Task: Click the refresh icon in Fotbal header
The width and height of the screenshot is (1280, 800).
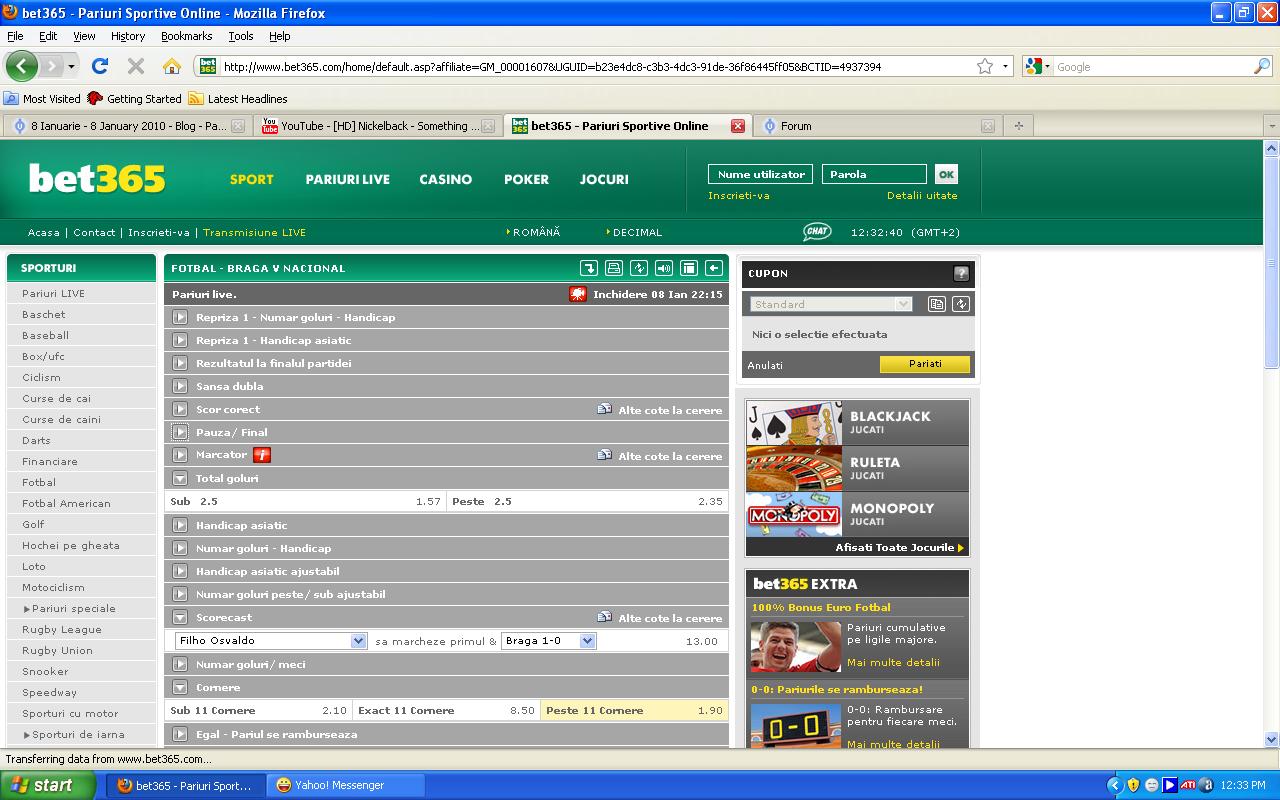Action: pos(639,268)
